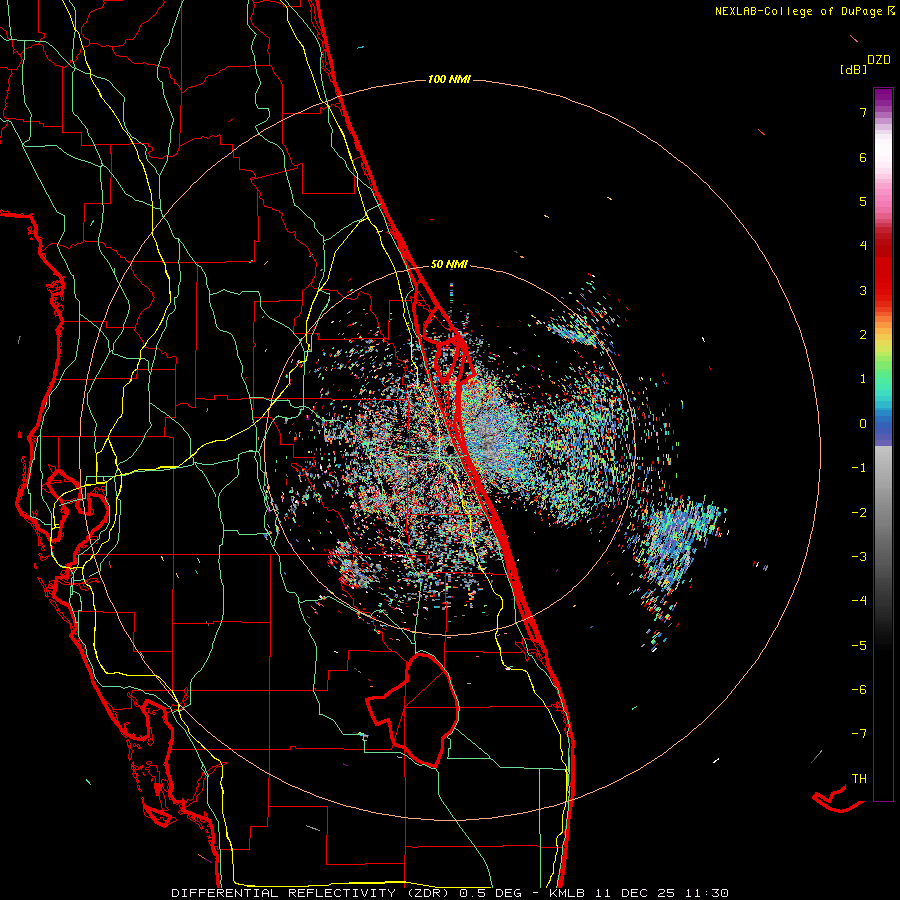This screenshot has height=900, width=900.
Task: Click the black radar site dot at map center
Action: [x=449, y=449]
